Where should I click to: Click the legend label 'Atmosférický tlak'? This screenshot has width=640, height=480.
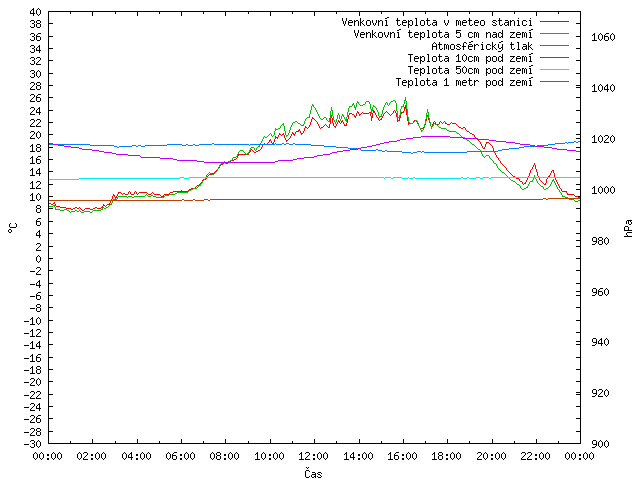482,46
